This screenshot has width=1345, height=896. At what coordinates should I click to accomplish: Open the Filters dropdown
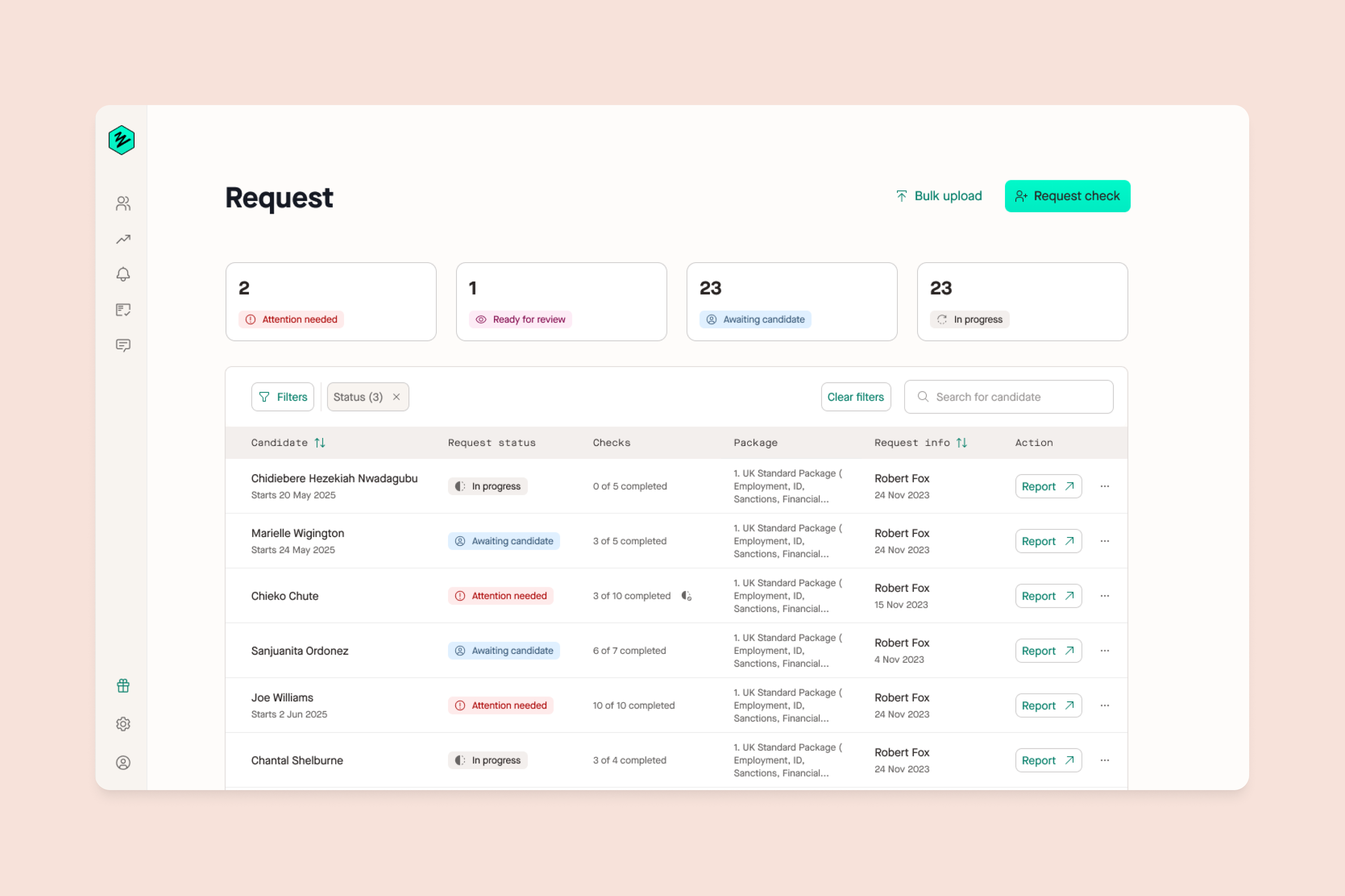(x=282, y=396)
